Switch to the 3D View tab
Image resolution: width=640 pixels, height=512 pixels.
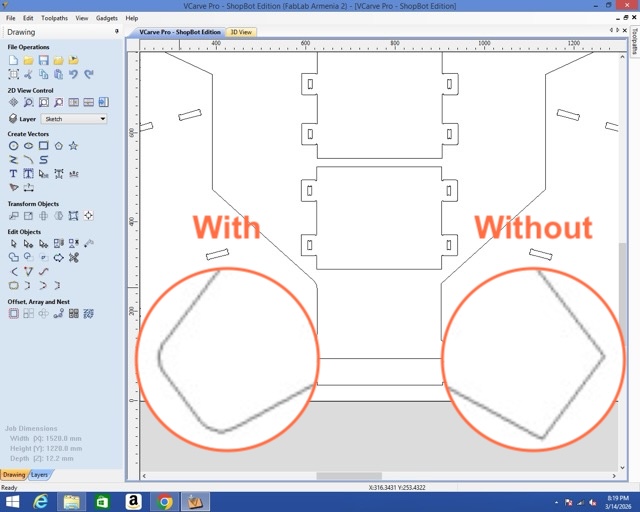(x=241, y=32)
